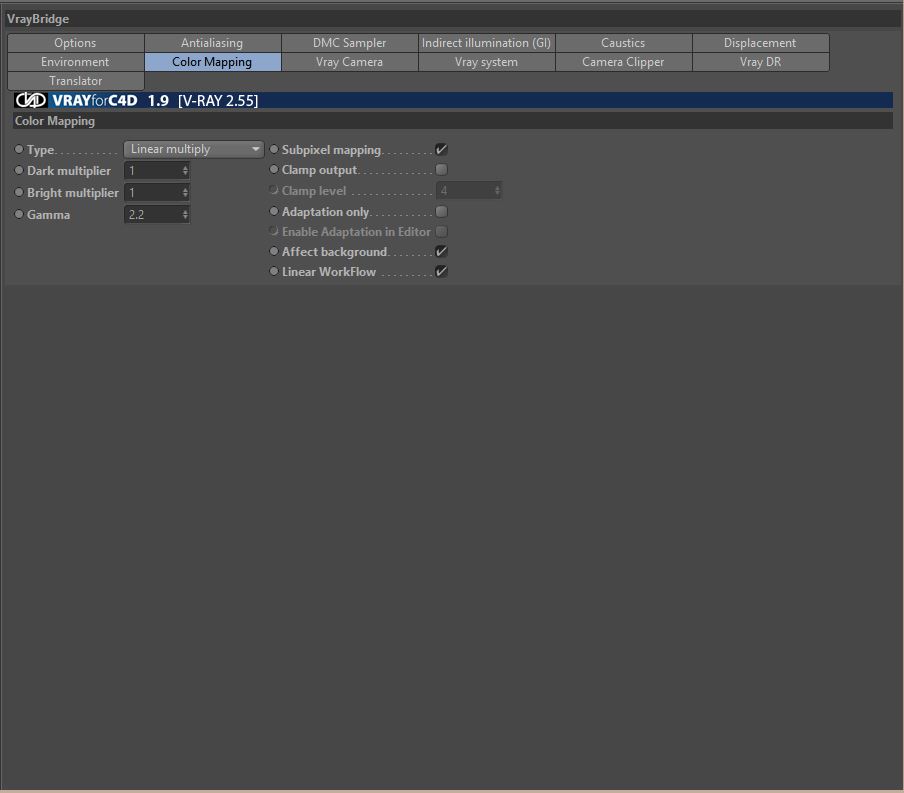Click the Gamma stepper arrows
This screenshot has width=904, height=793.
tap(185, 215)
